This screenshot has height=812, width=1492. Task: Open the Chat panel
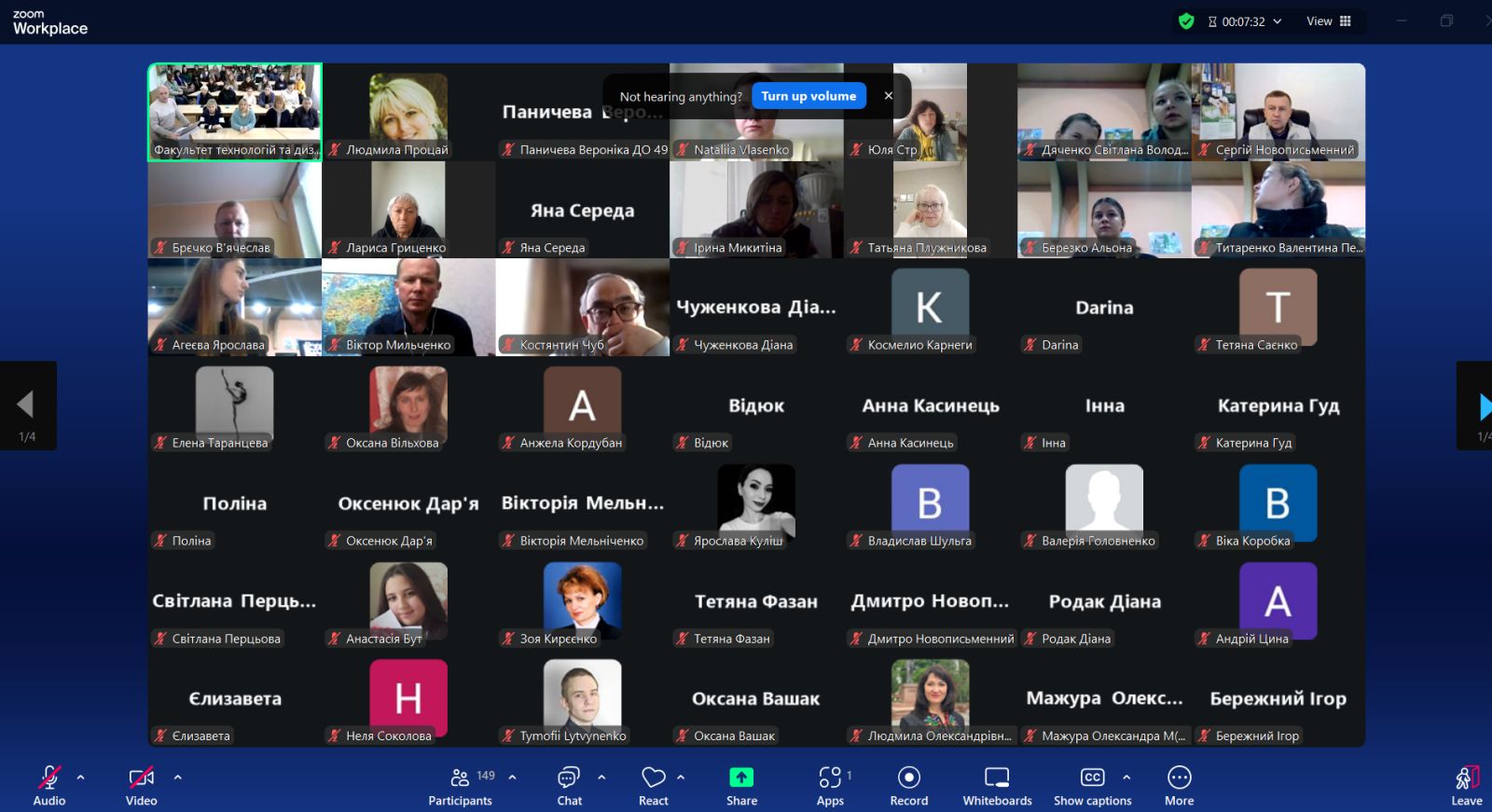[x=569, y=786]
